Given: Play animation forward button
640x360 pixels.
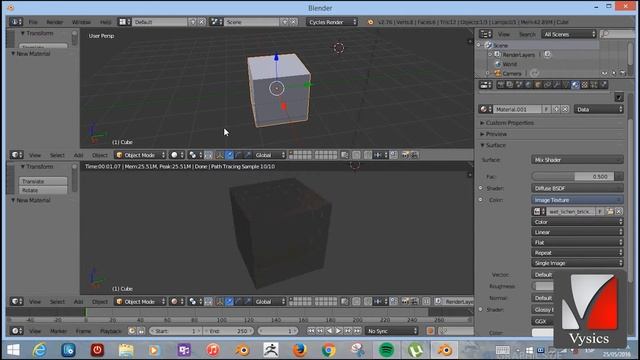Looking at the screenshot, I should [338, 331].
